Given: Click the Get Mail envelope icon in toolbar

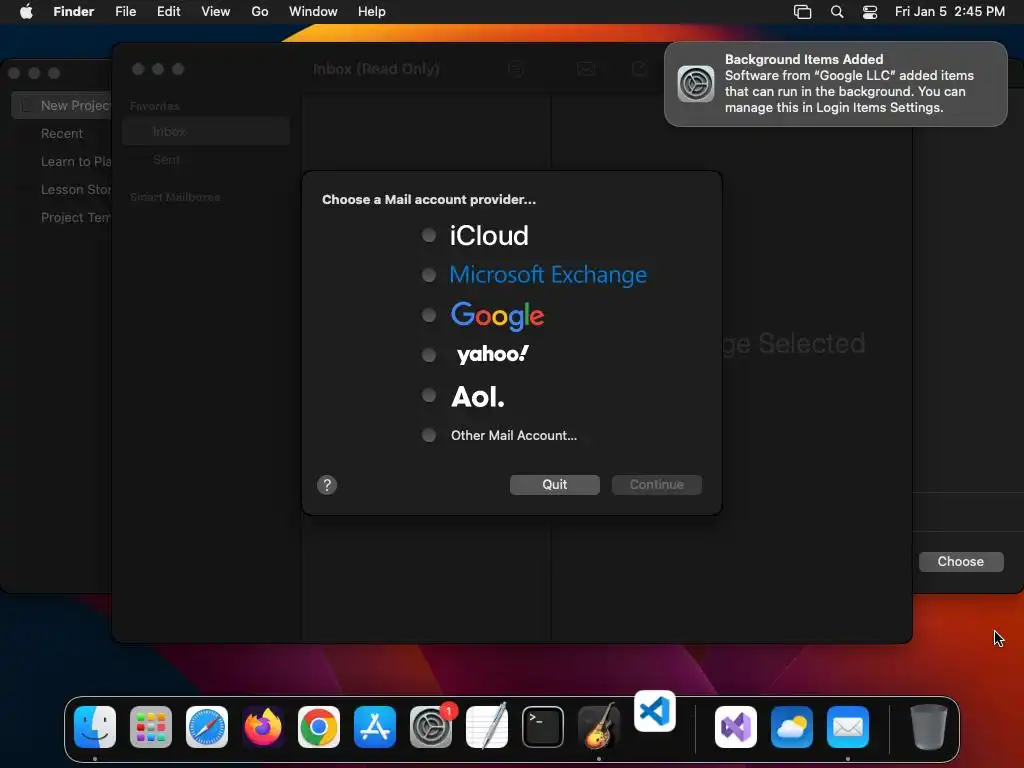Looking at the screenshot, I should pos(586,69).
